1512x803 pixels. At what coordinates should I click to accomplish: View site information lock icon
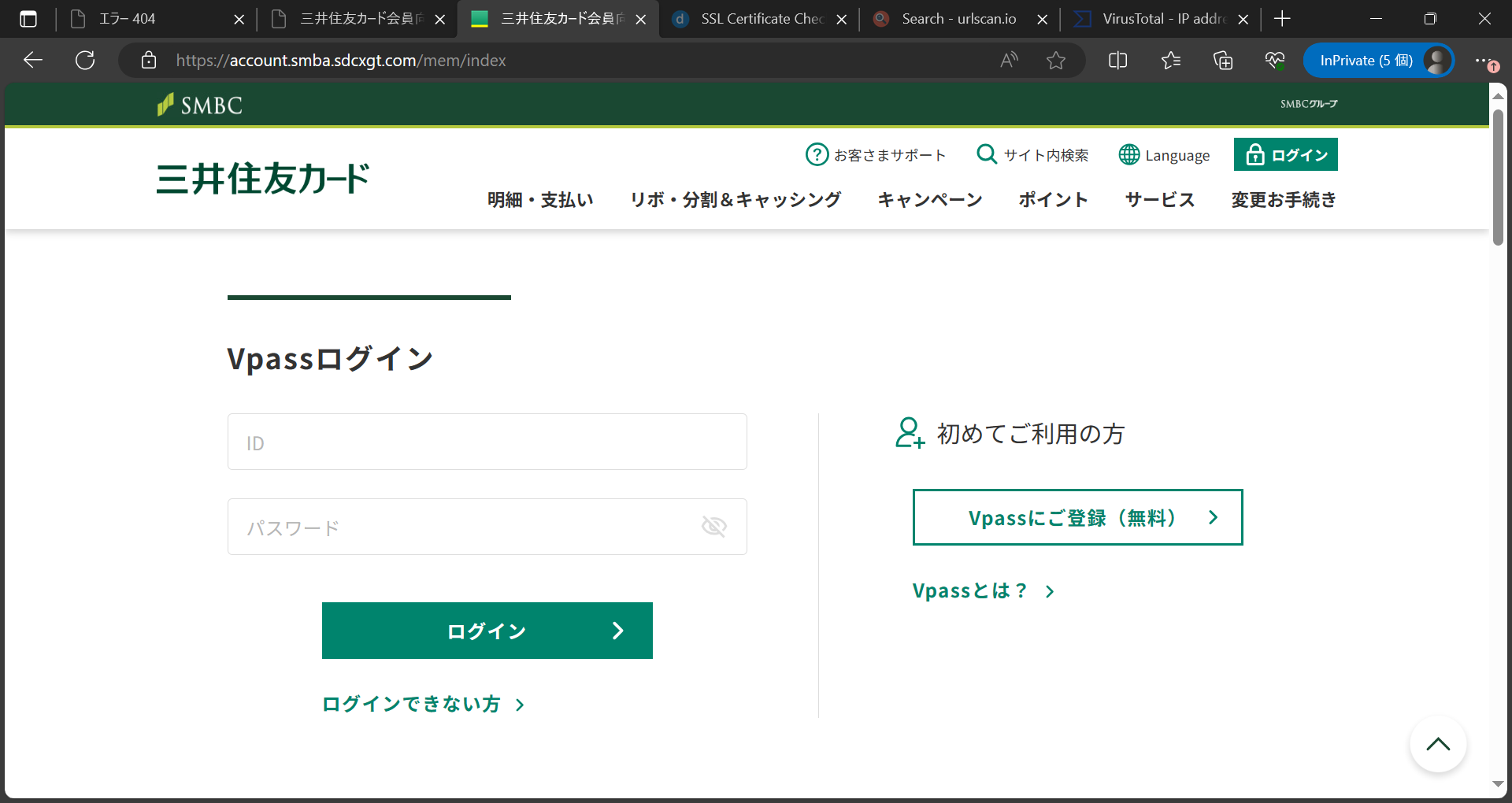coord(149,60)
